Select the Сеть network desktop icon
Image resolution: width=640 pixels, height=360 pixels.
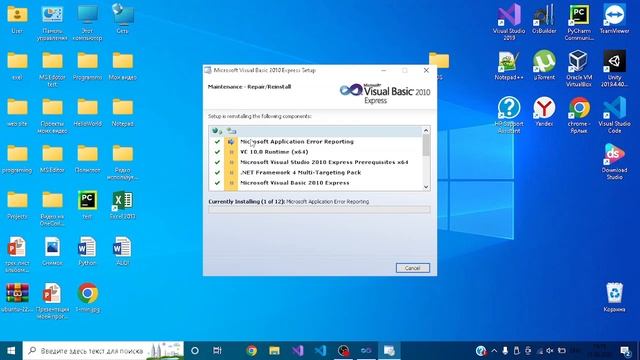(122, 18)
